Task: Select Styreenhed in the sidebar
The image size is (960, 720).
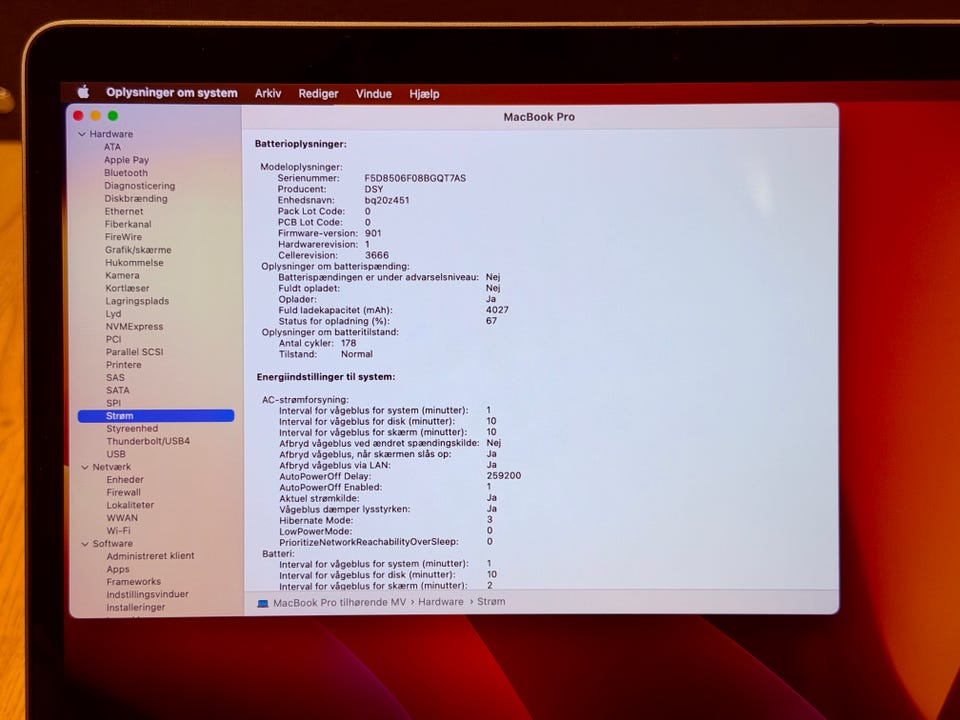Action: point(132,429)
